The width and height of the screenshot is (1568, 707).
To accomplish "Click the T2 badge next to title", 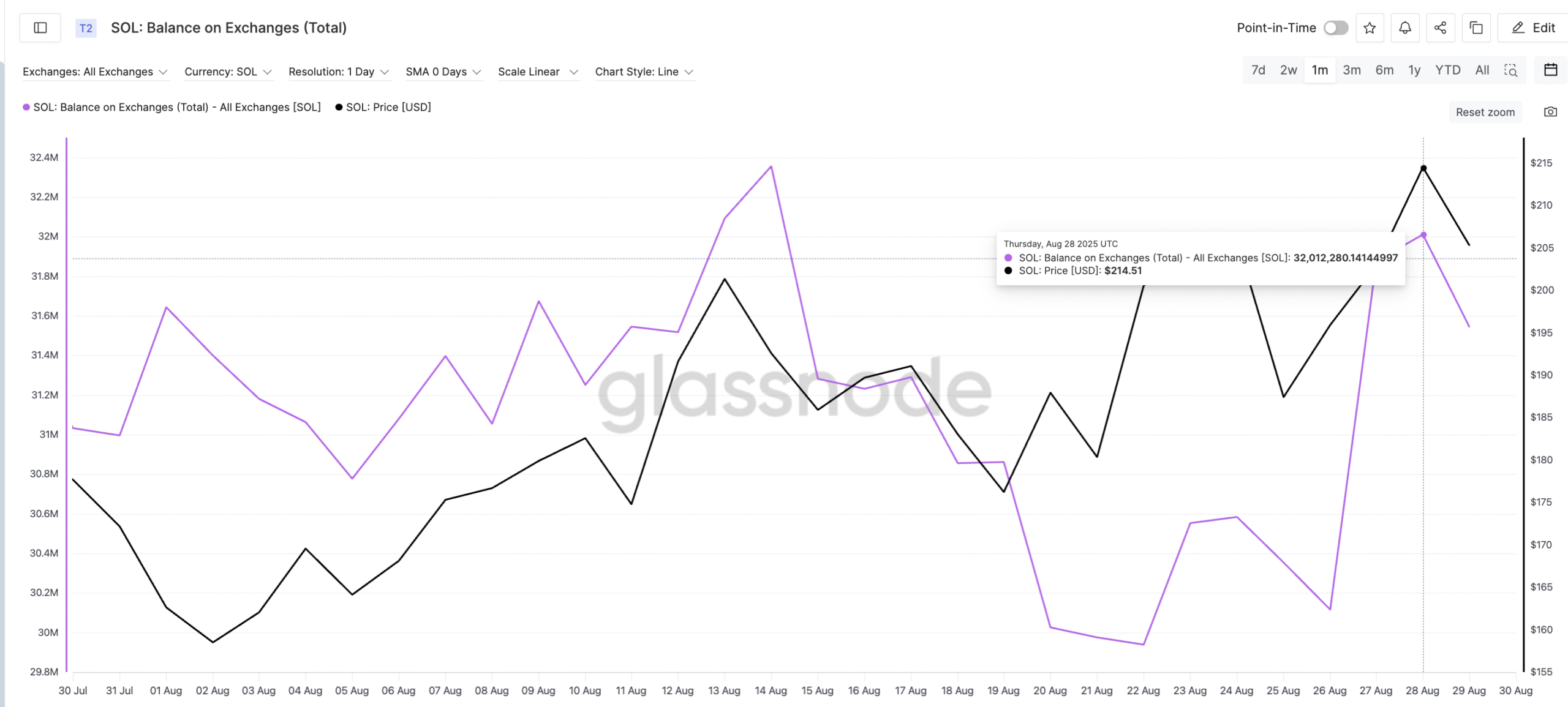I will [85, 28].
